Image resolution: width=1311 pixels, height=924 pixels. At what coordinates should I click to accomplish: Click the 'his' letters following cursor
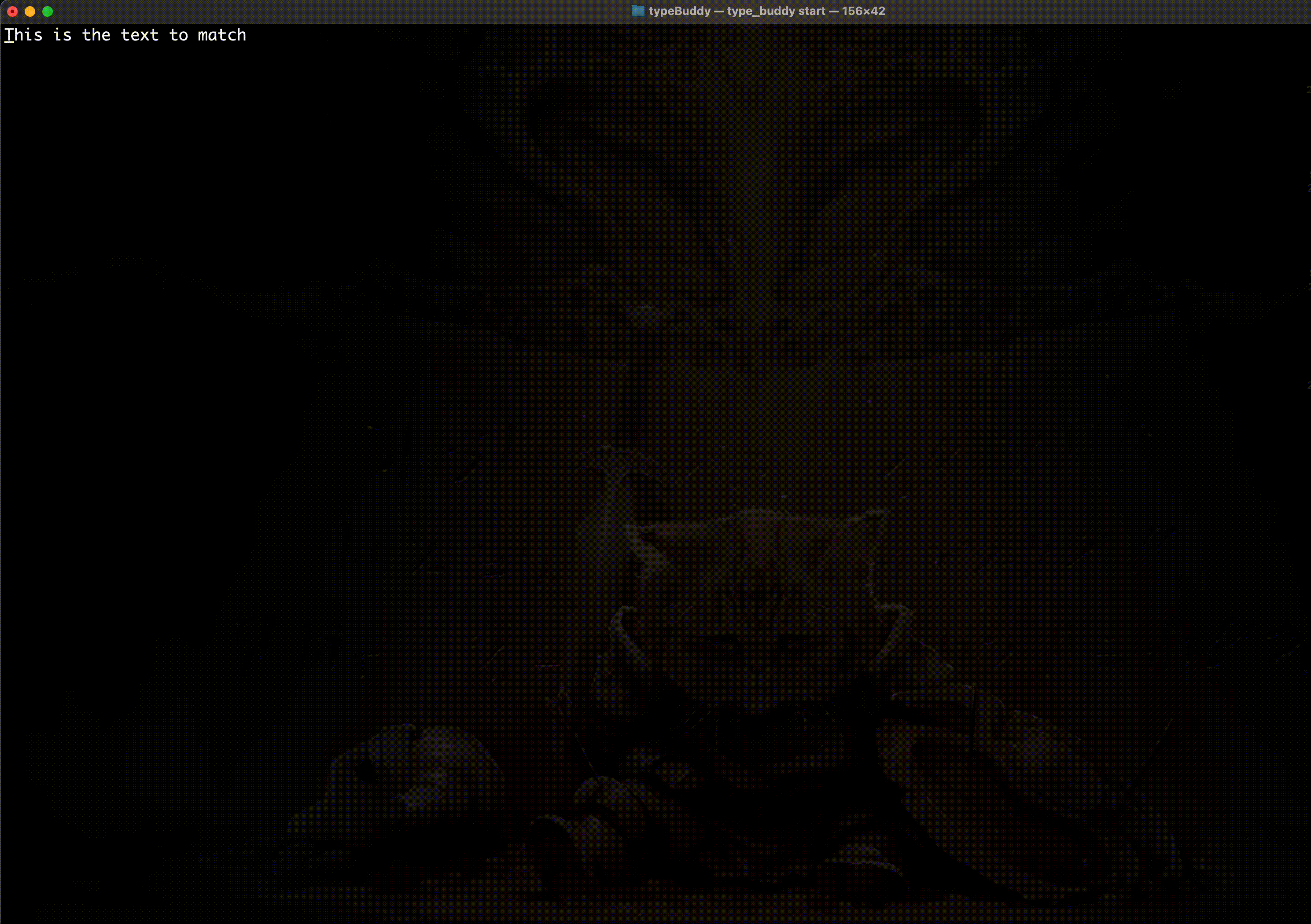pyautogui.click(x=29, y=35)
